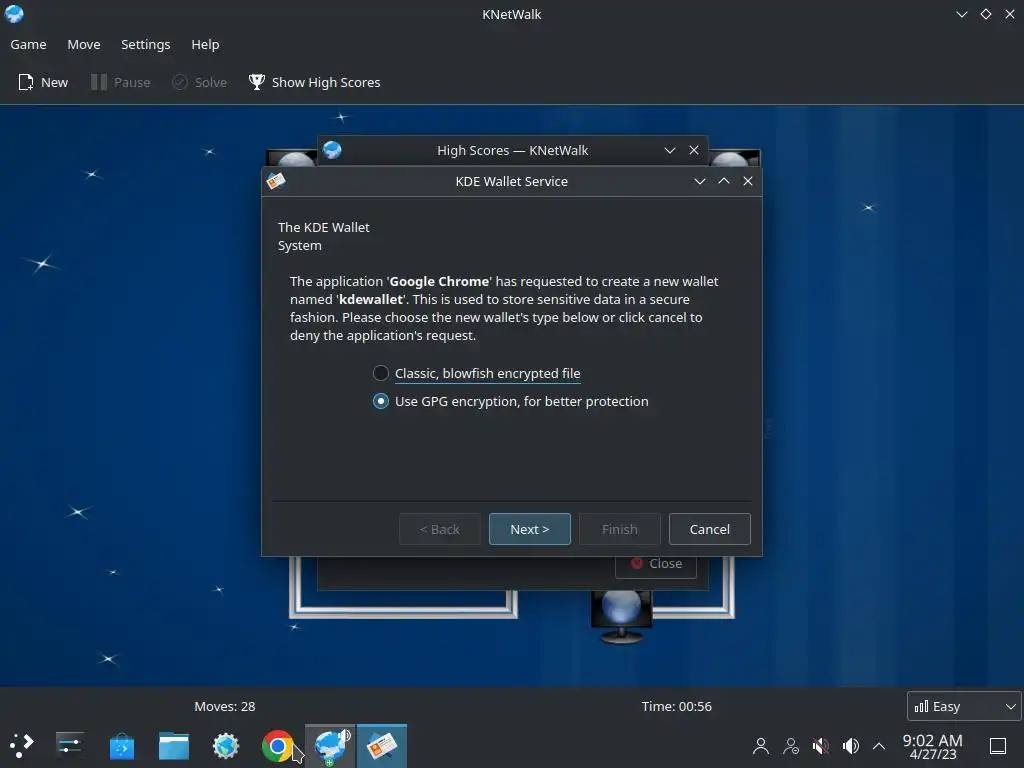Click the disabled < Back button
This screenshot has width=1024, height=768.
tap(440, 529)
